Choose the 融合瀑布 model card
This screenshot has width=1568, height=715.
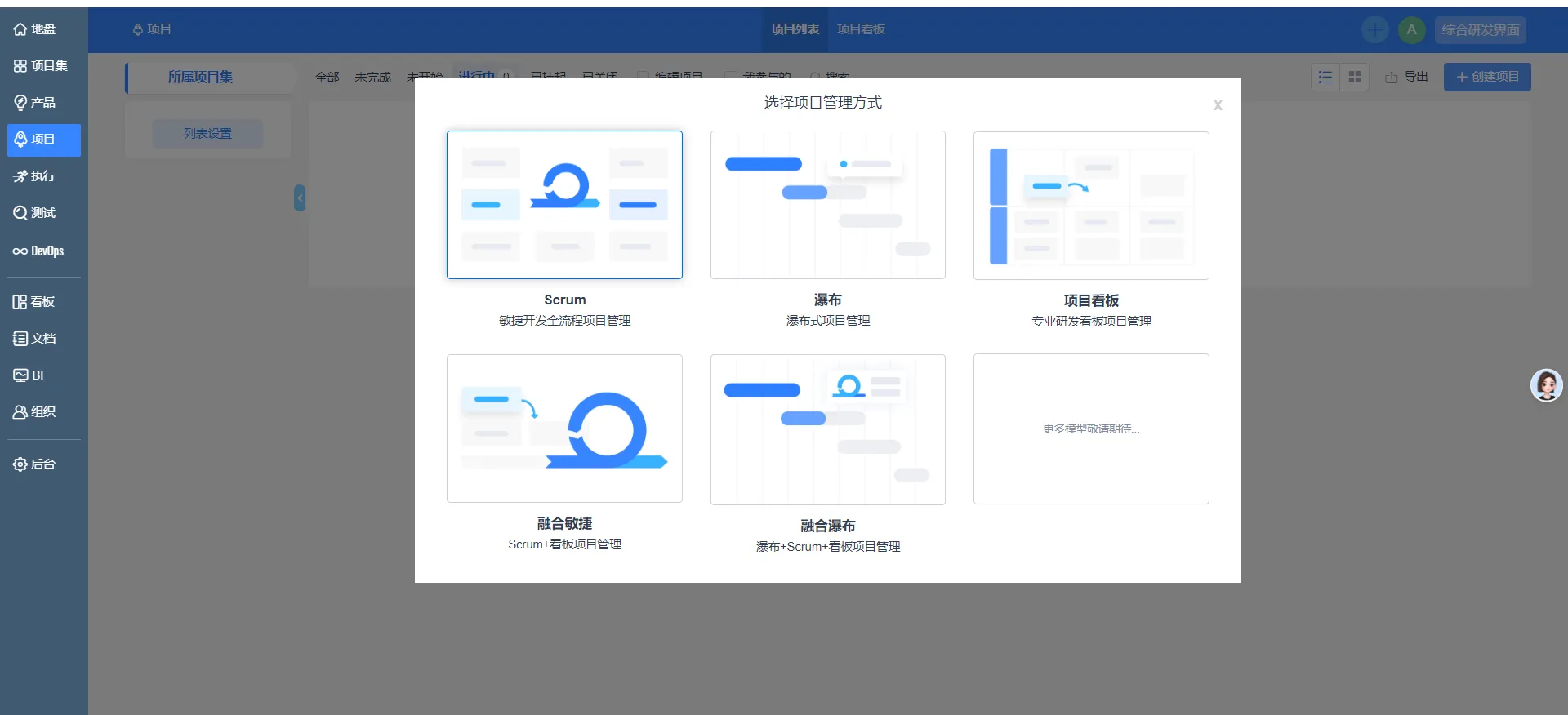(828, 429)
